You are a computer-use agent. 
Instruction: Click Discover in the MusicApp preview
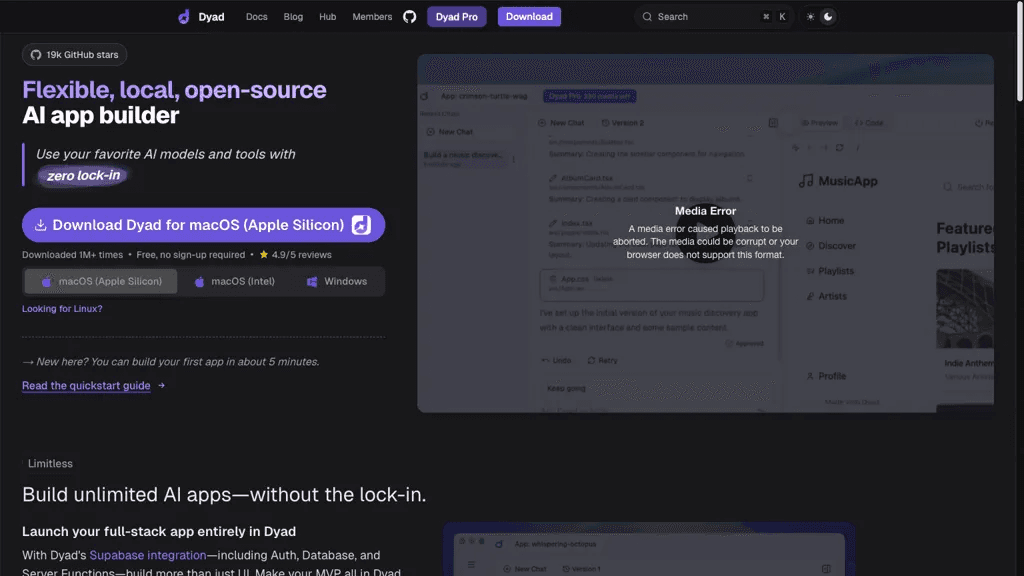(x=831, y=246)
